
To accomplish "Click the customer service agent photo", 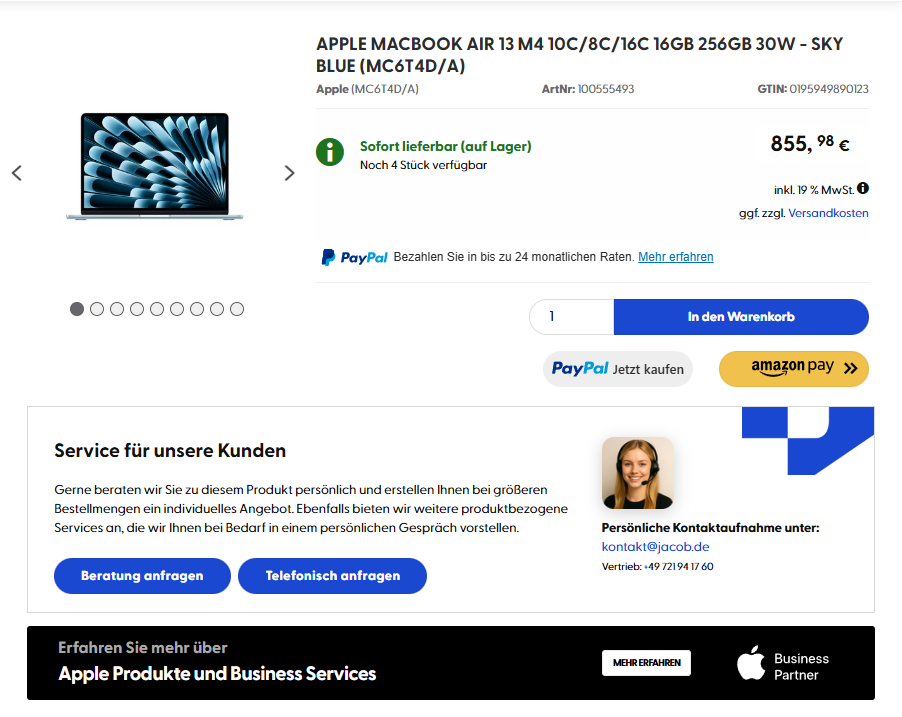I will [x=637, y=473].
